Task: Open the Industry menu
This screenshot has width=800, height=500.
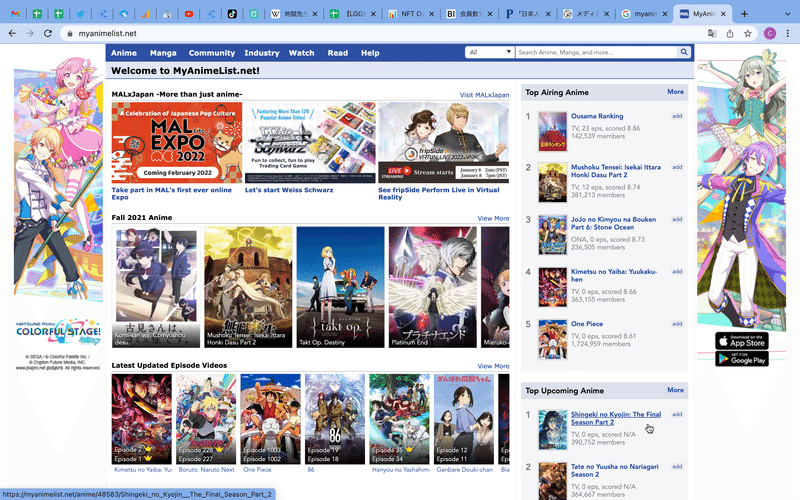Action: 262,53
